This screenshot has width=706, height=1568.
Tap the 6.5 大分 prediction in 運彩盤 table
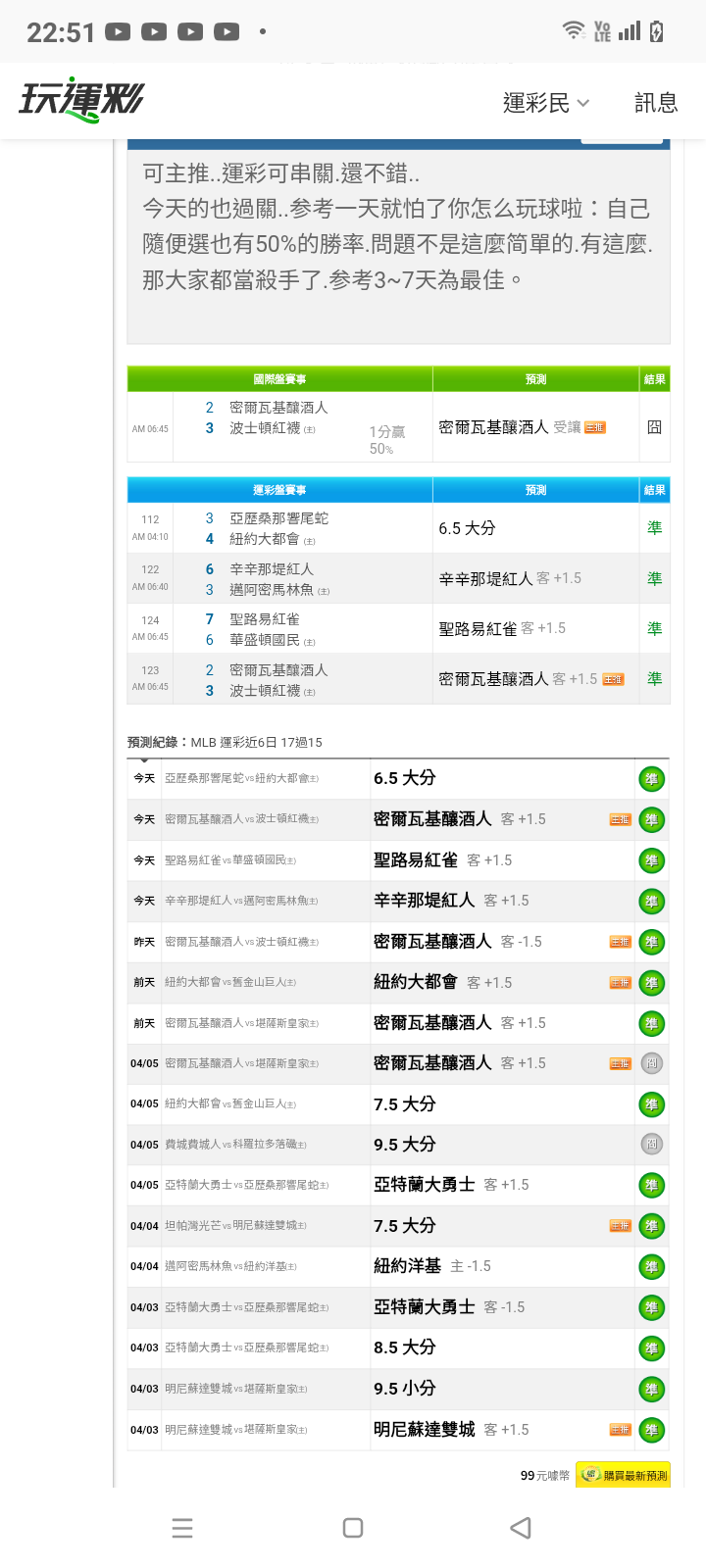click(467, 528)
